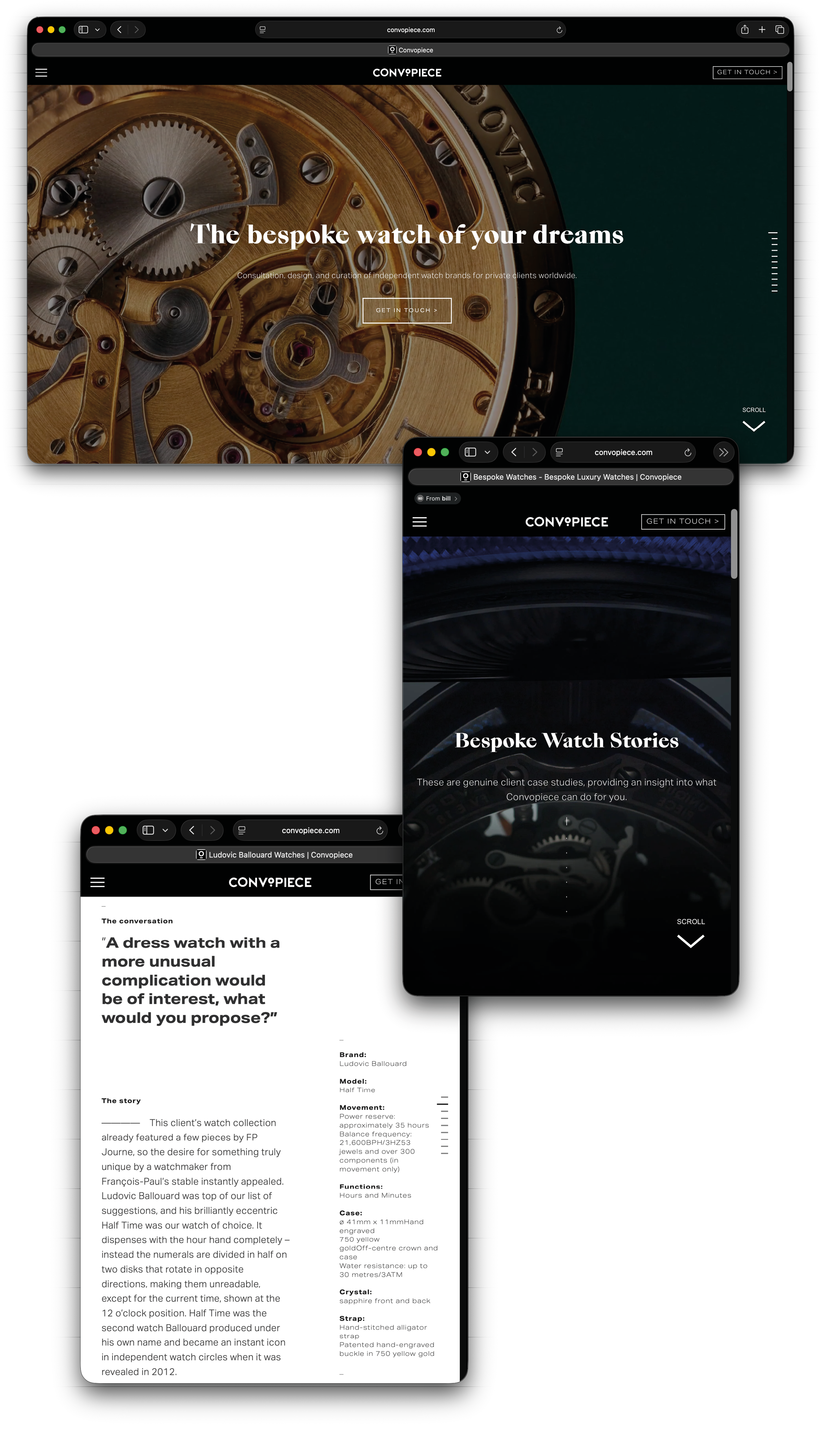Screen dimensions: 819x1456
Task: Reload page in the top browser window
Action: (x=559, y=30)
